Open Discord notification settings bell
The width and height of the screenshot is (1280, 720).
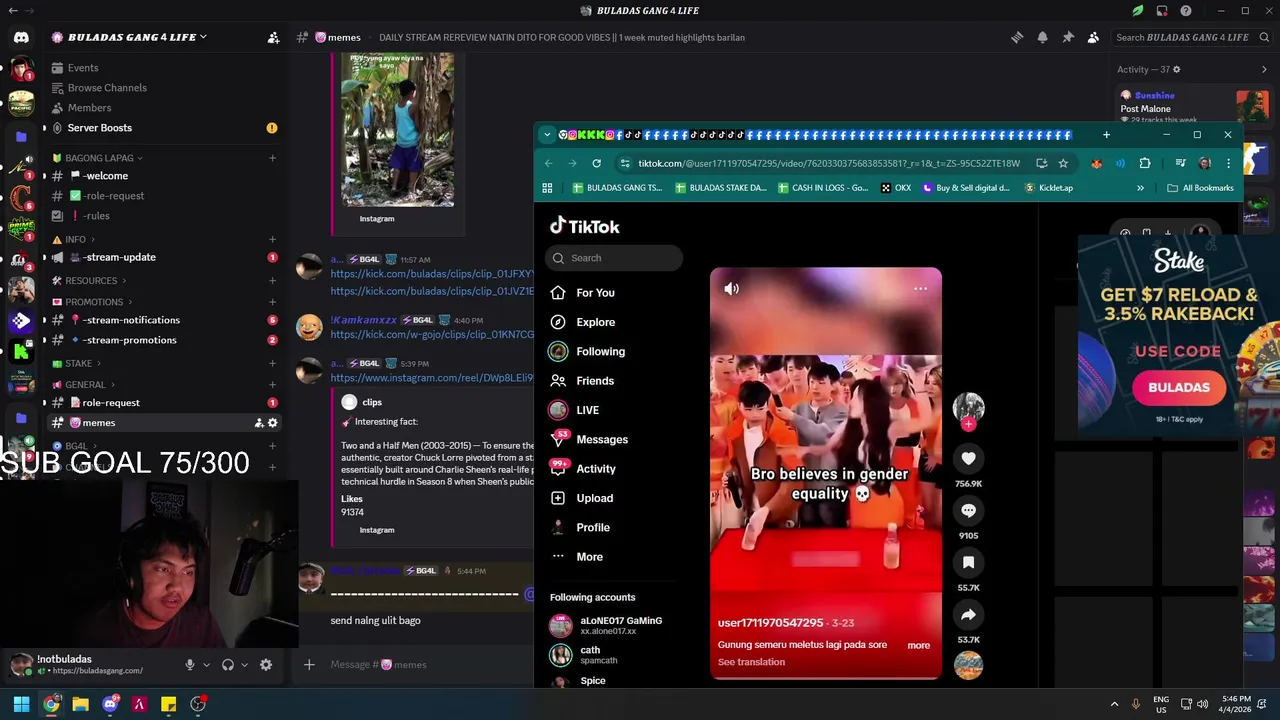pos(1042,37)
